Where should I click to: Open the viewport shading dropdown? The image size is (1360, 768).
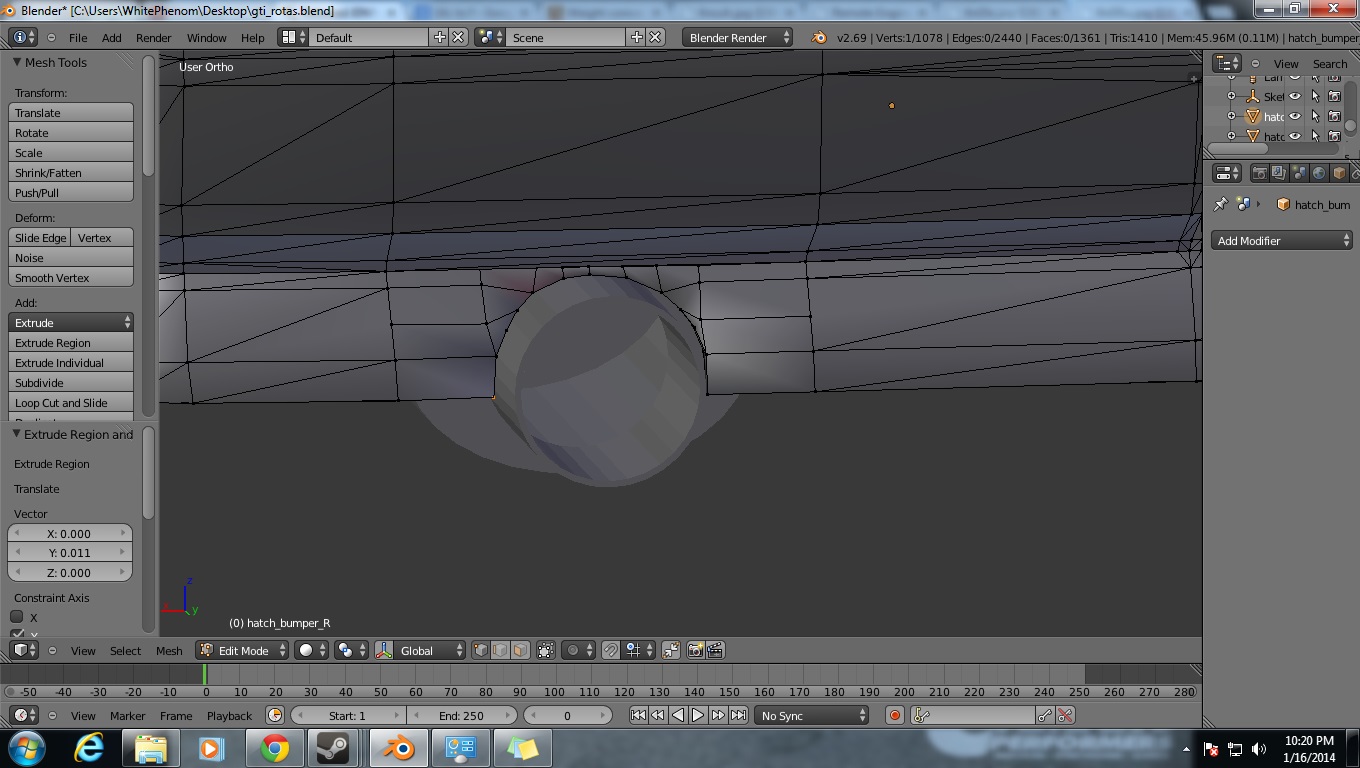313,651
